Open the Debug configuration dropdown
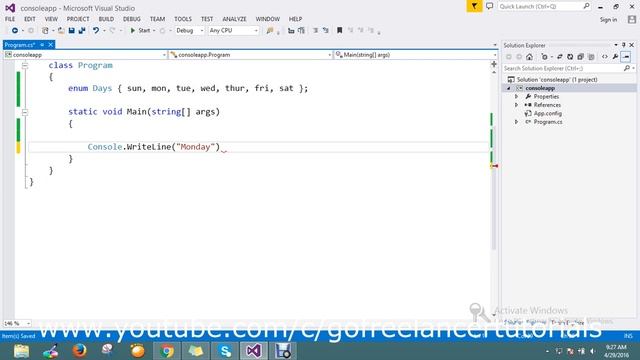The image size is (640, 360). [189, 31]
